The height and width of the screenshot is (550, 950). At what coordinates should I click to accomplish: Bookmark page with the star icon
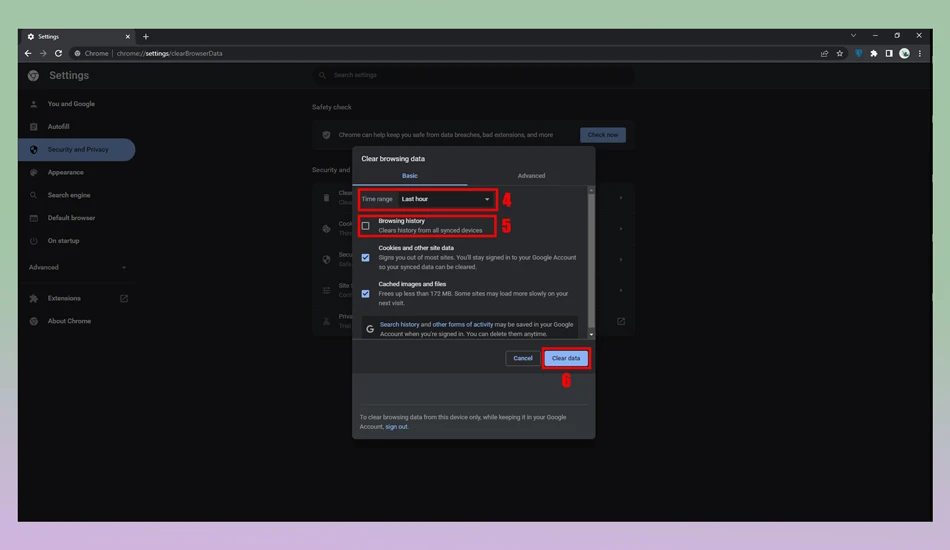coord(840,53)
